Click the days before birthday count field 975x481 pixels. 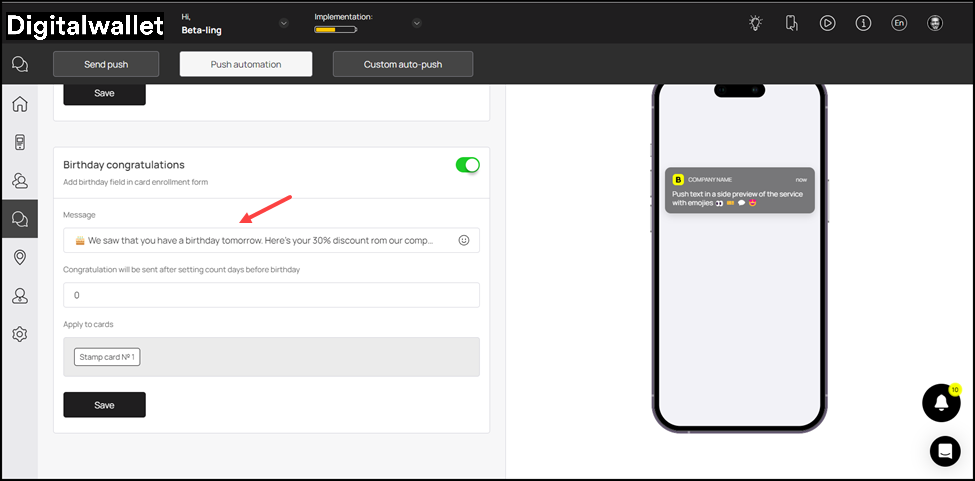pos(271,295)
